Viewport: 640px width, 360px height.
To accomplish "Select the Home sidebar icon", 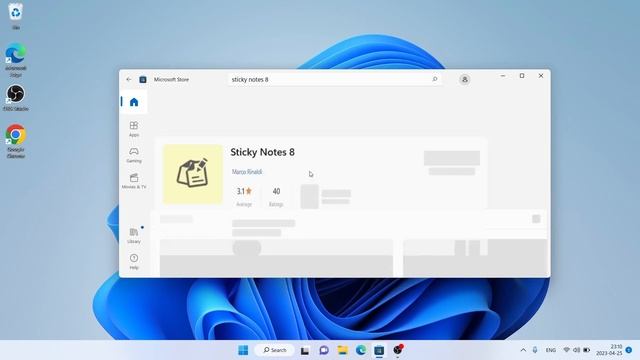I will 134,102.
